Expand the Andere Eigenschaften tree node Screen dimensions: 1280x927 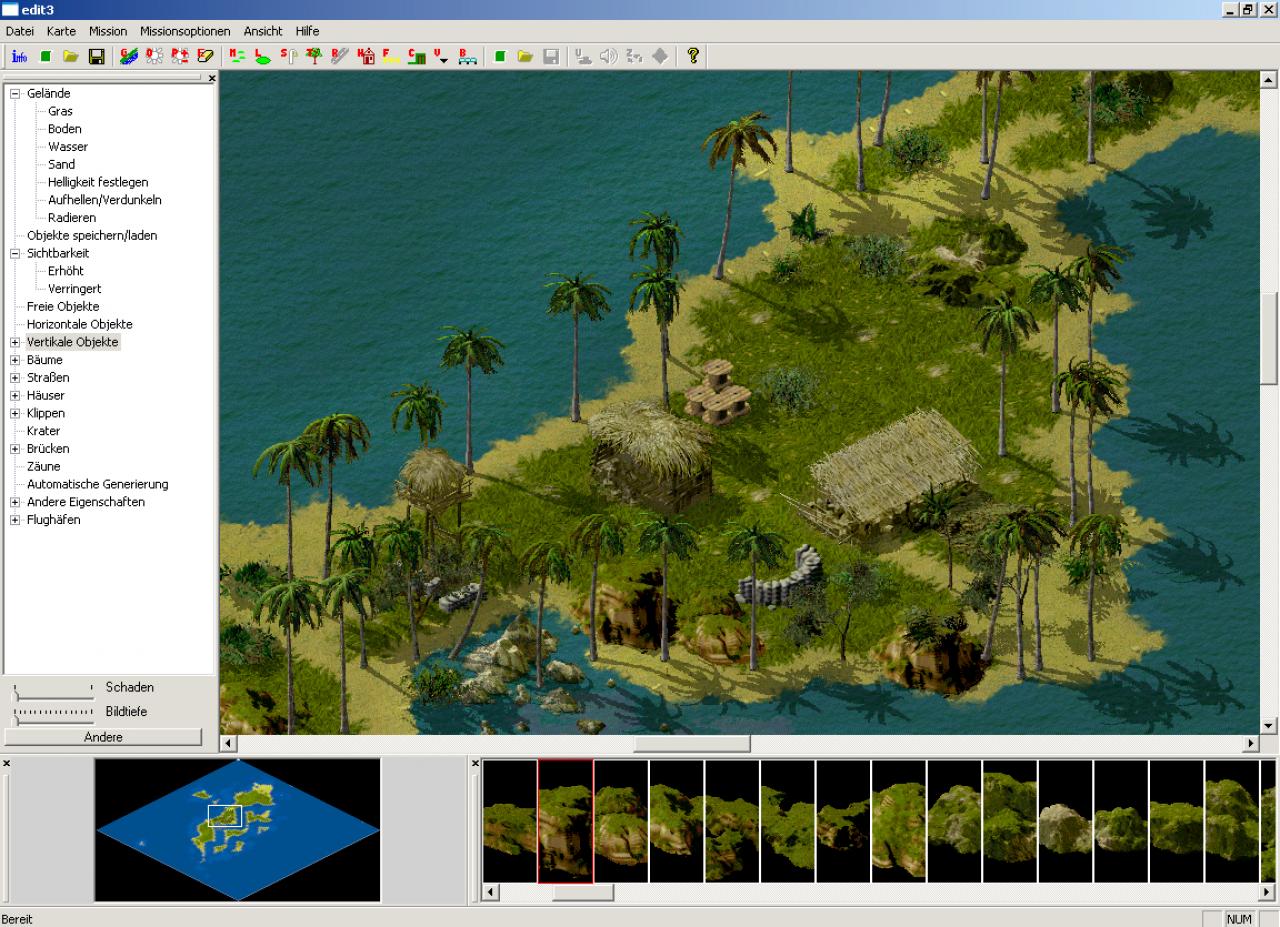[15, 502]
